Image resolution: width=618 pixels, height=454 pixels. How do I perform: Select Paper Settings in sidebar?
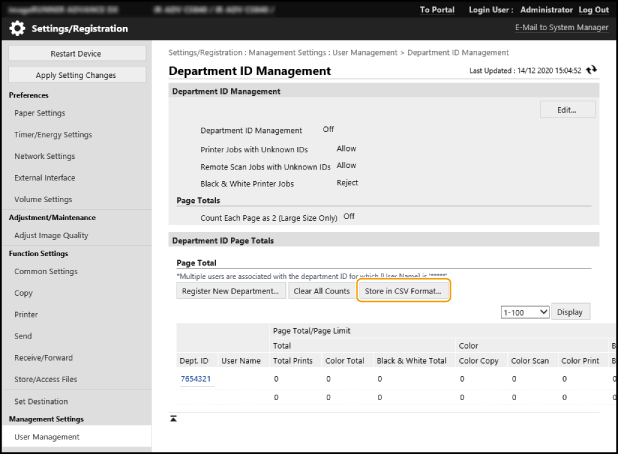pyautogui.click(x=40, y=113)
